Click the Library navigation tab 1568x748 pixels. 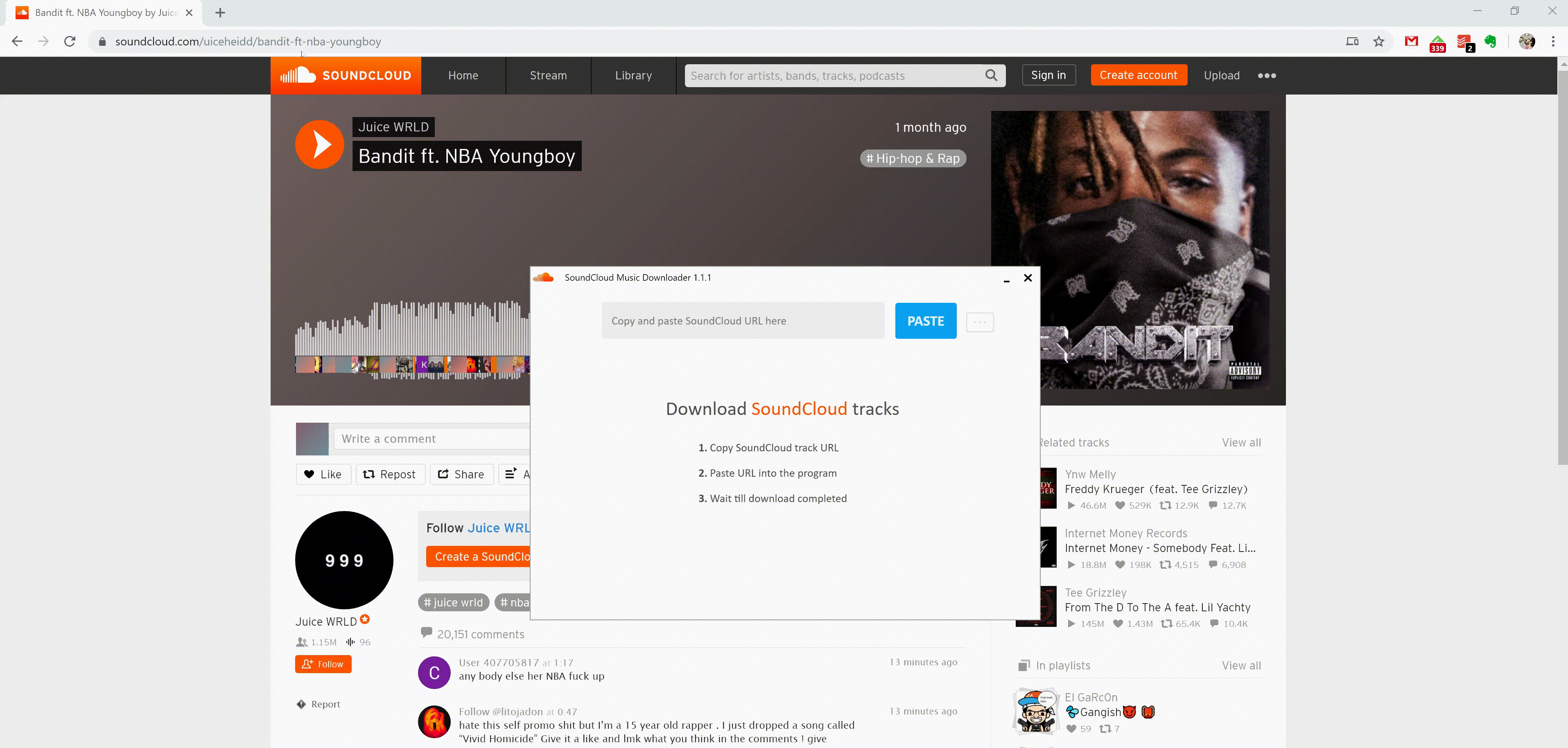634,75
